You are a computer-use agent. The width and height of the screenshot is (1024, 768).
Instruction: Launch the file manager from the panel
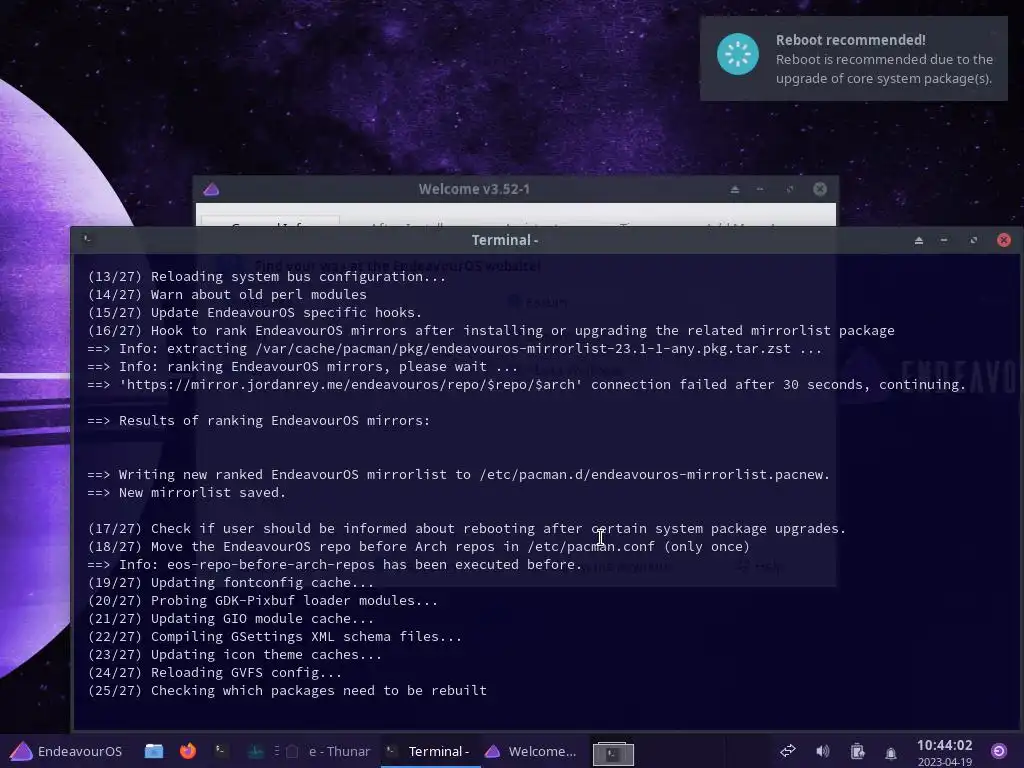[x=154, y=751]
